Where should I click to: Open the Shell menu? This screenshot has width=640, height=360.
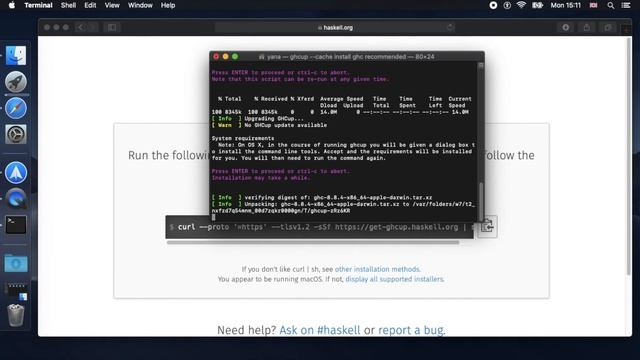(x=68, y=5)
